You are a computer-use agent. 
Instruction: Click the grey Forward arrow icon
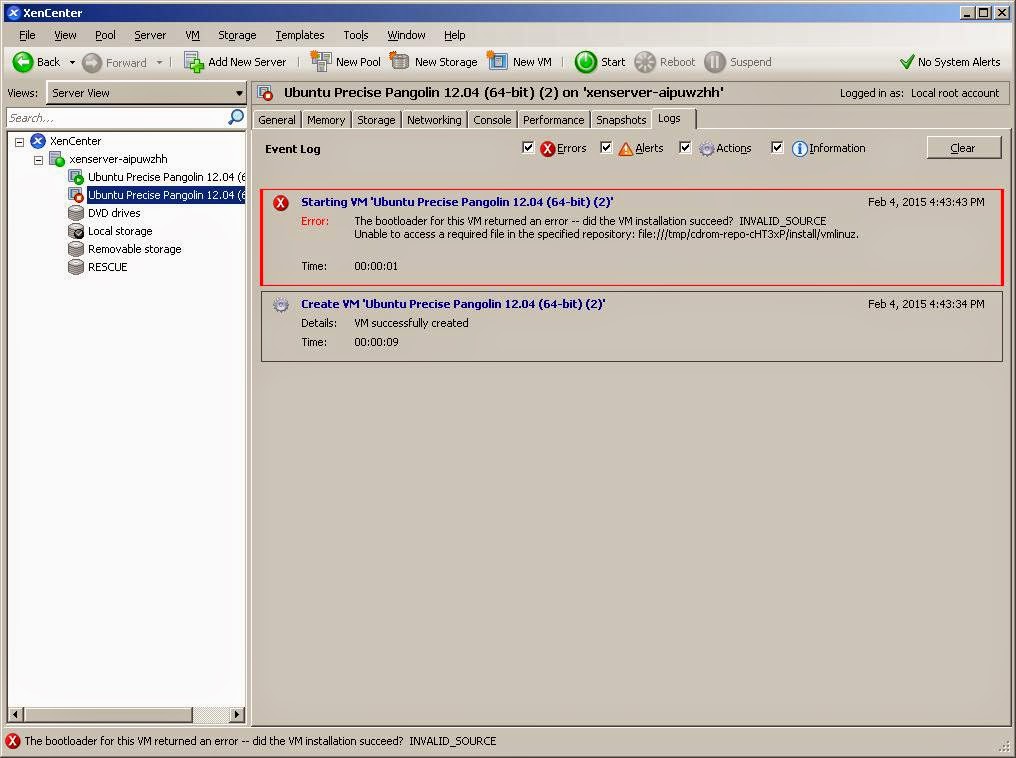[92, 62]
